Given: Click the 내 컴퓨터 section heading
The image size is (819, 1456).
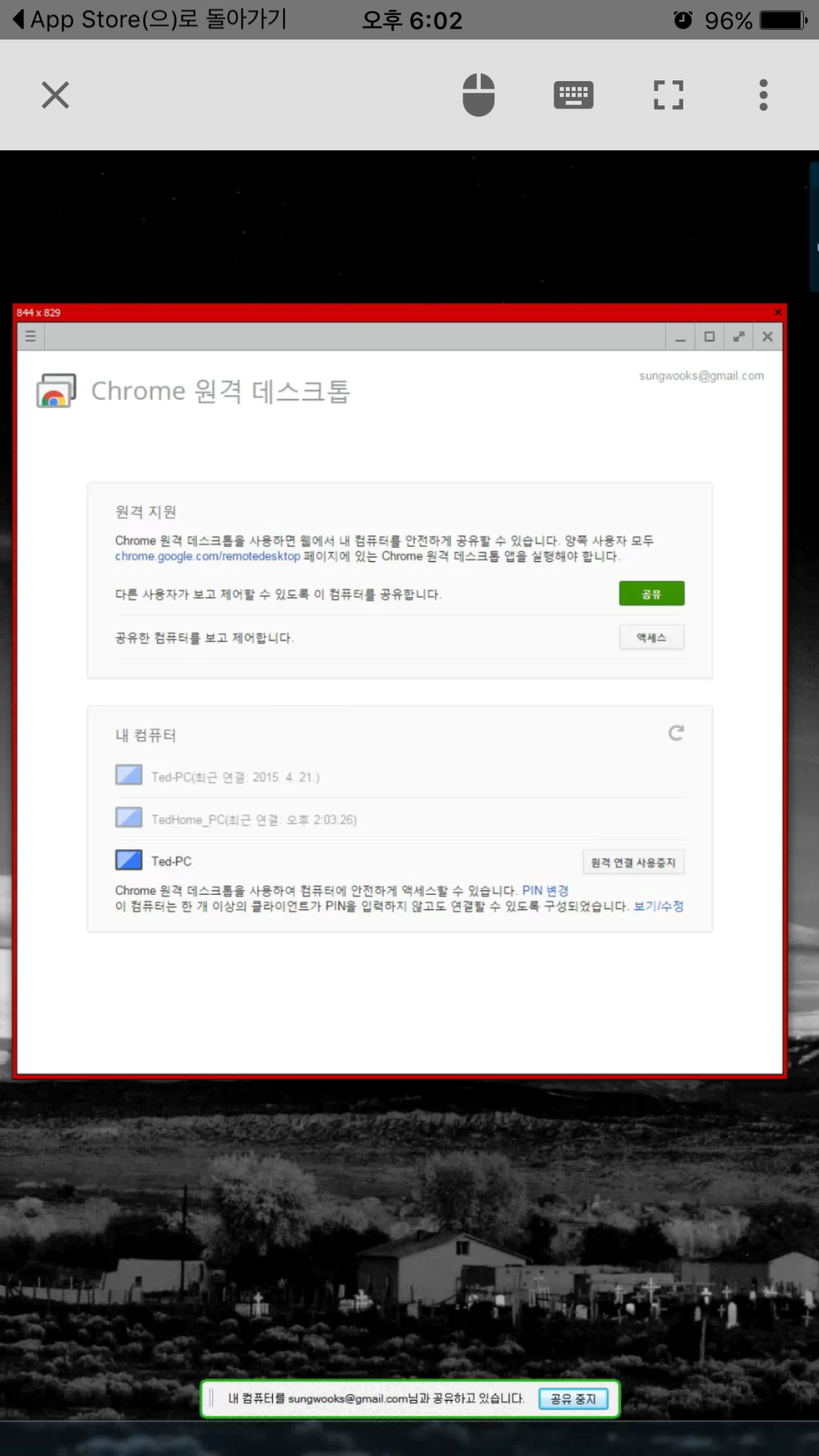Looking at the screenshot, I should 146,735.
